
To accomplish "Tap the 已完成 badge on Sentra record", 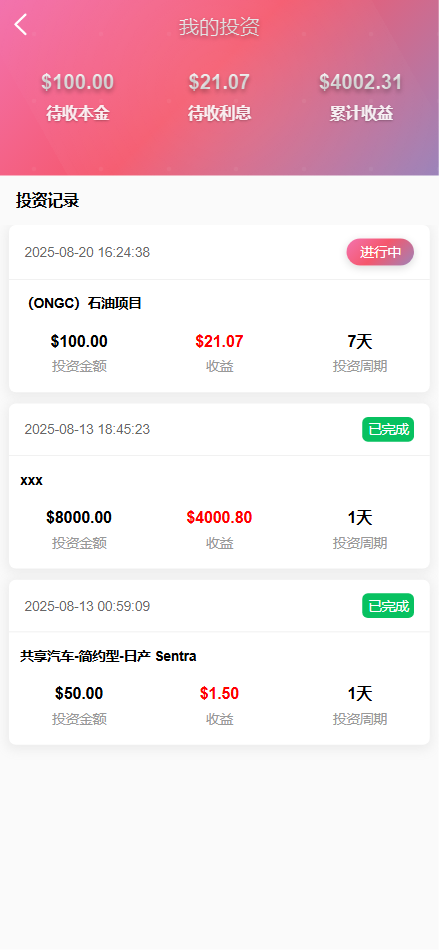I will pyautogui.click(x=388, y=606).
